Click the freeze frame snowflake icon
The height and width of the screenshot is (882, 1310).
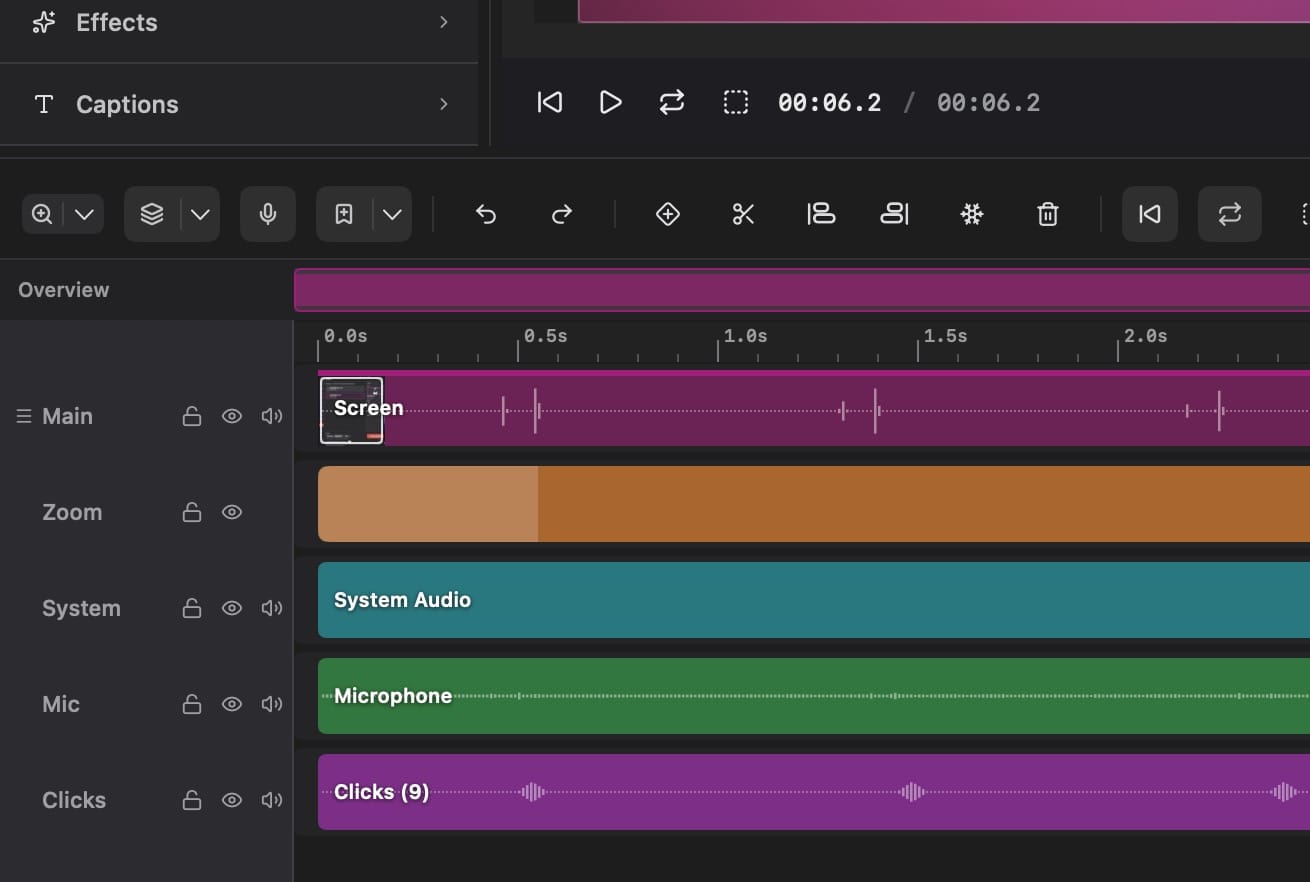click(972, 214)
